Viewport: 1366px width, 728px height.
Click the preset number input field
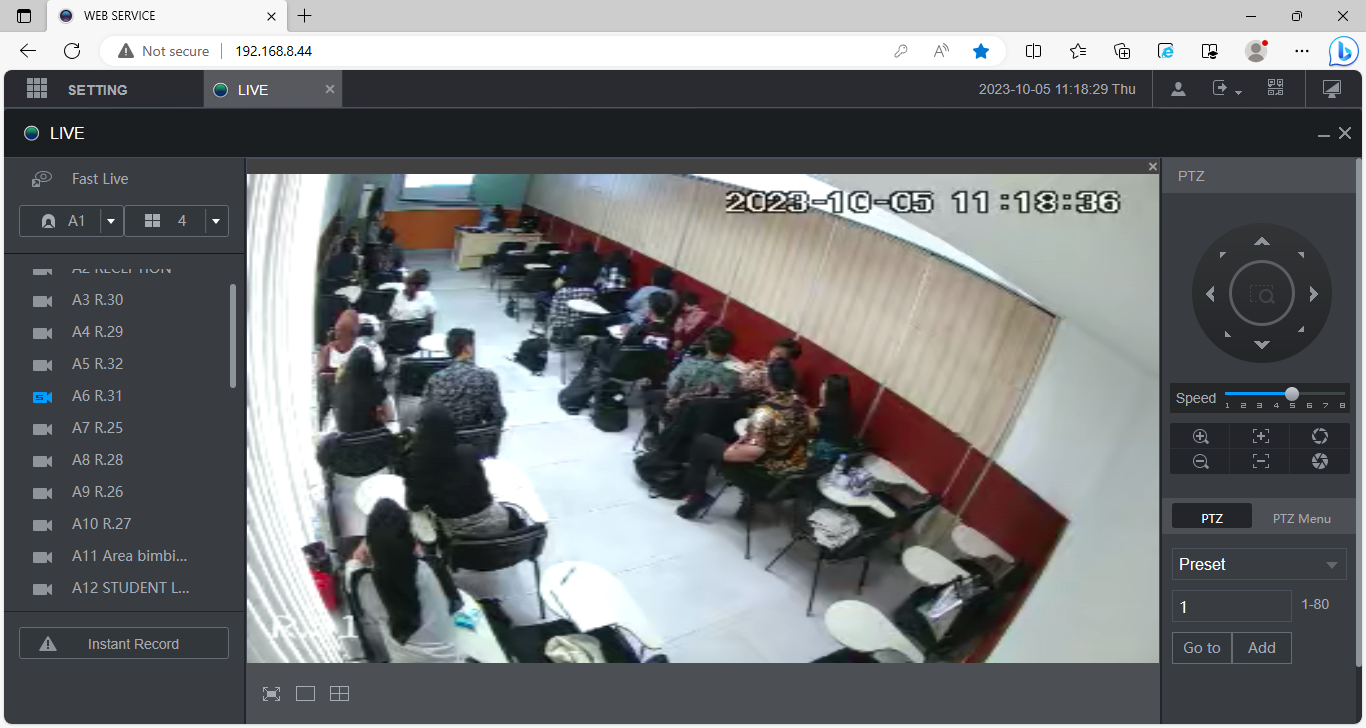coord(1232,606)
